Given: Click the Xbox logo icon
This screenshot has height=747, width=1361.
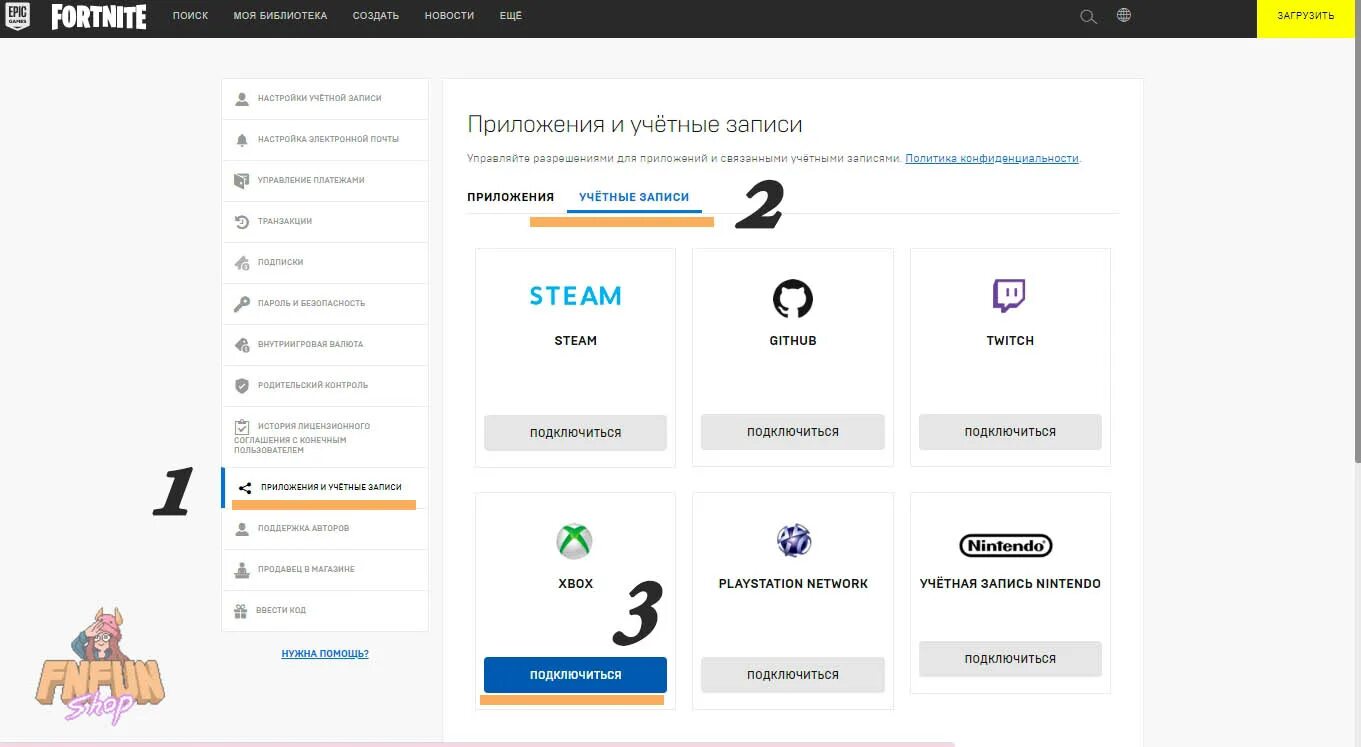Looking at the screenshot, I should 575,542.
